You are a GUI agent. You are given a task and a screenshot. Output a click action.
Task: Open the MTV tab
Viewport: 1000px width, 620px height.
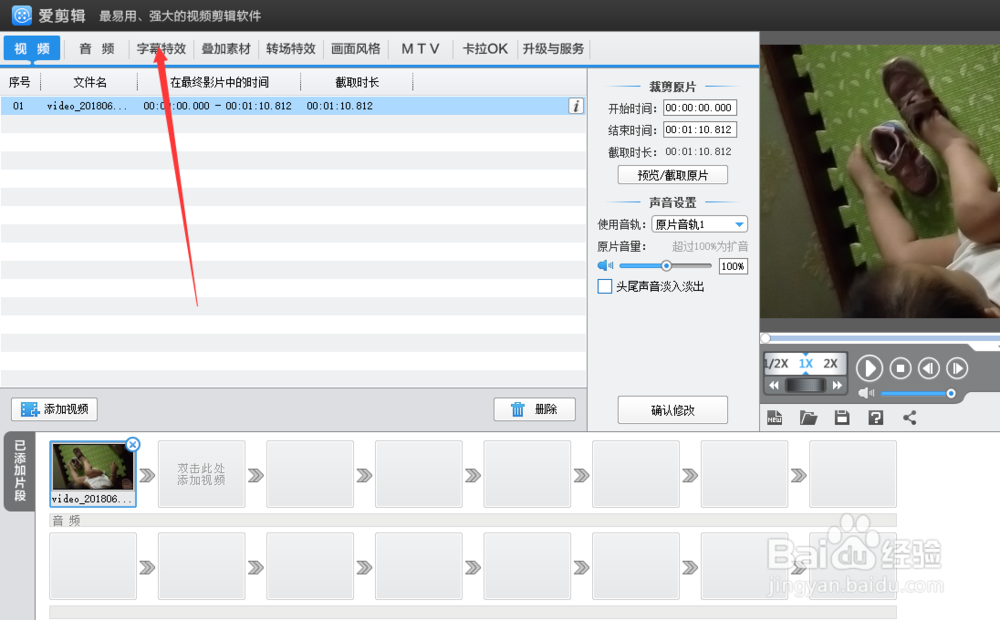[x=420, y=48]
